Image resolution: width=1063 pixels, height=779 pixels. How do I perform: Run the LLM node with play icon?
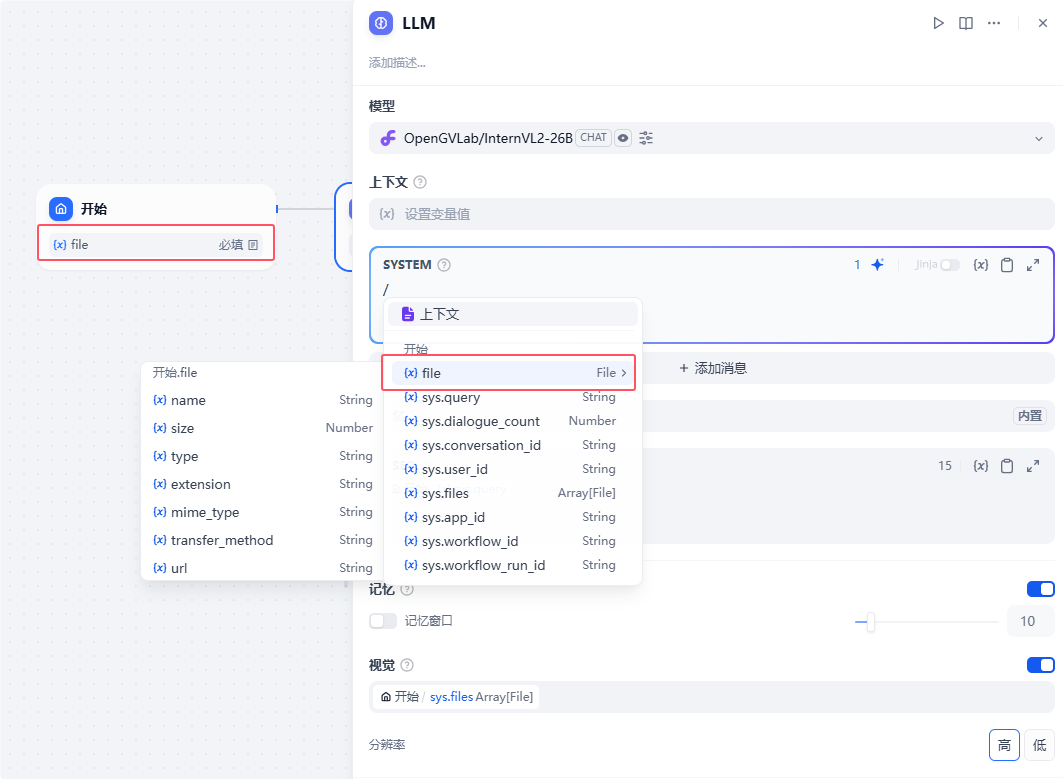coord(938,23)
